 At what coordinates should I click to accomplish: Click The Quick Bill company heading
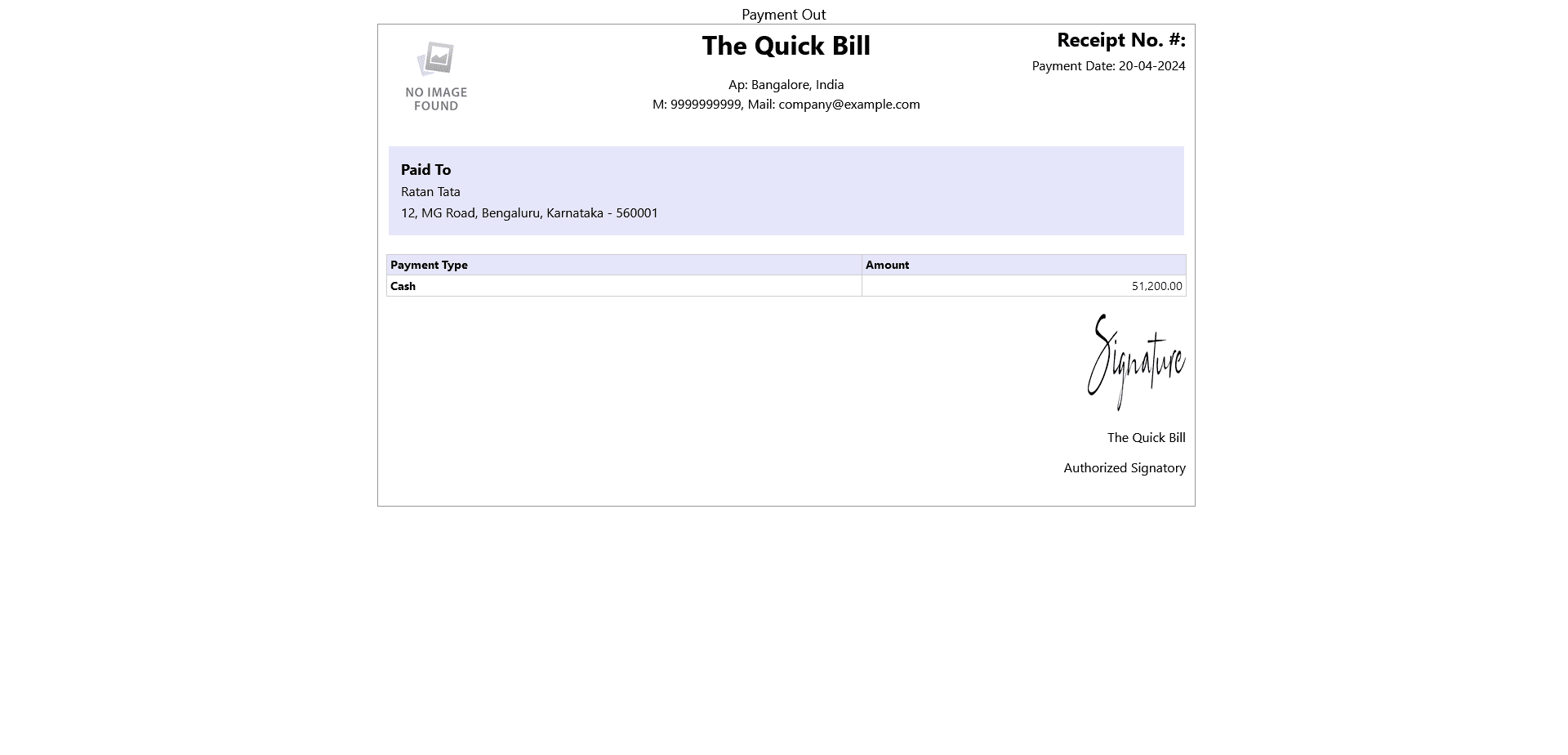coord(786,46)
